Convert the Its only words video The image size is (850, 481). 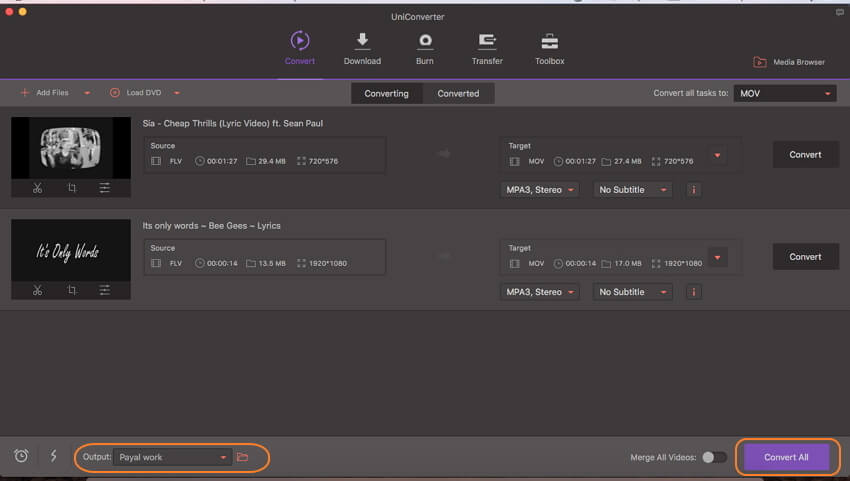pyautogui.click(x=805, y=256)
